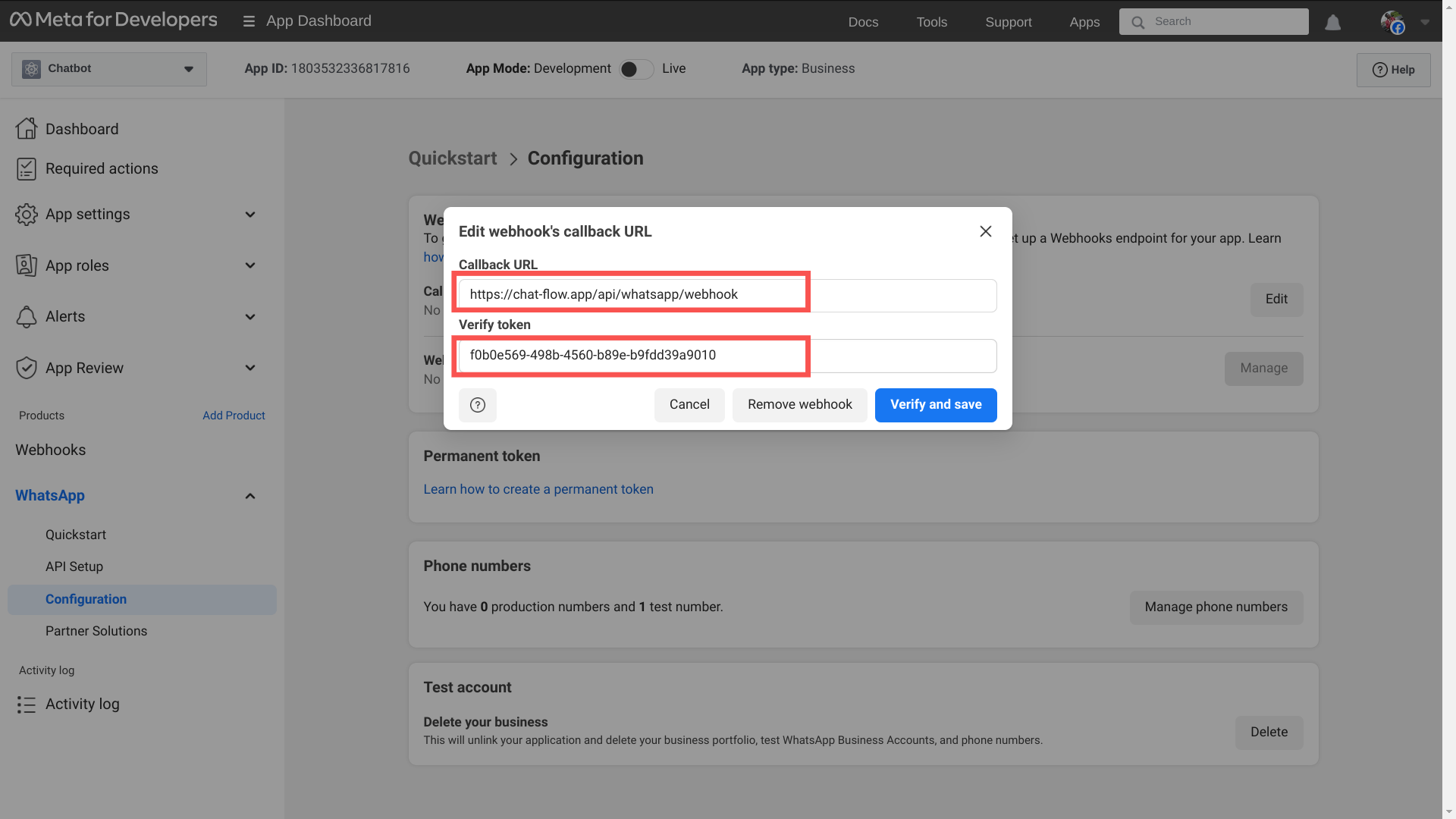This screenshot has height=819, width=1456.
Task: Collapse the WhatsApp section chevron
Action: pos(250,496)
